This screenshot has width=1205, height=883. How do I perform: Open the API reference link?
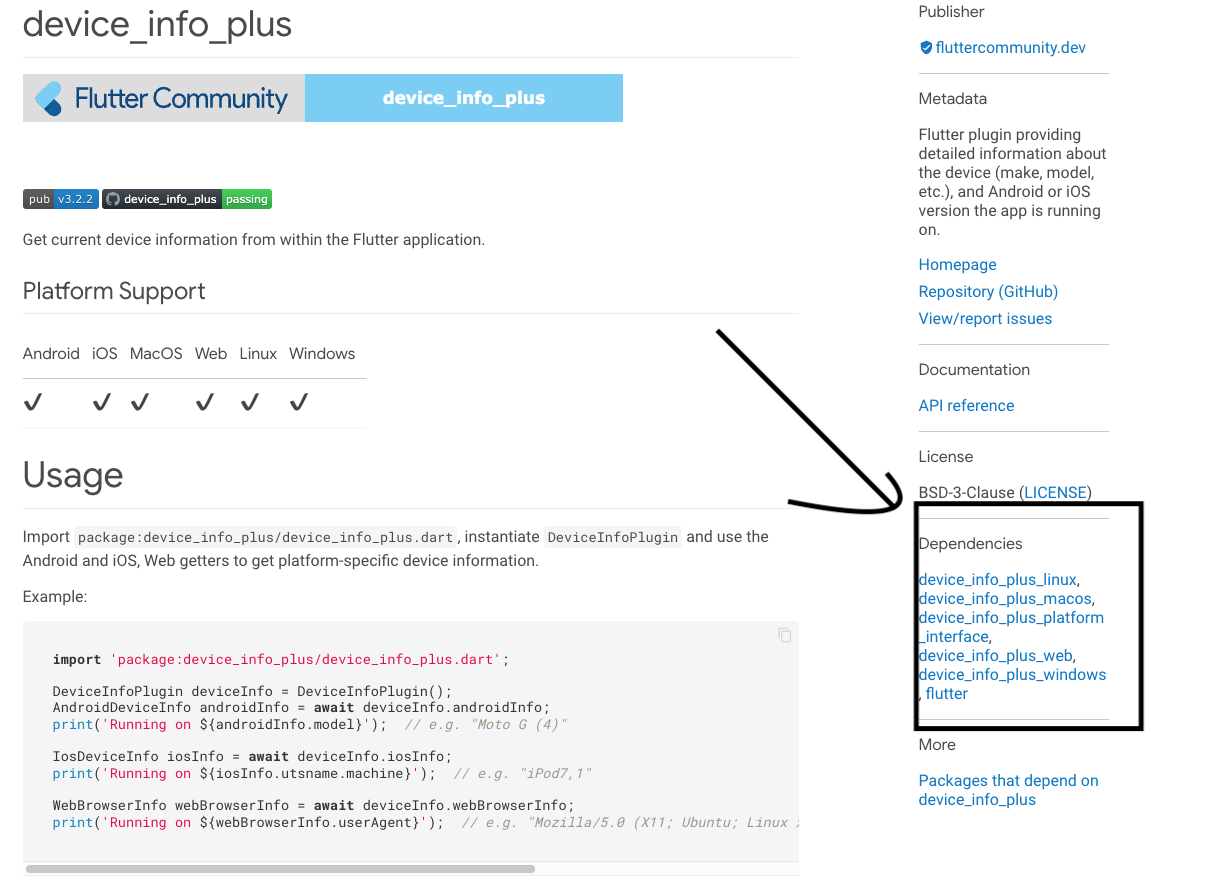pos(966,405)
